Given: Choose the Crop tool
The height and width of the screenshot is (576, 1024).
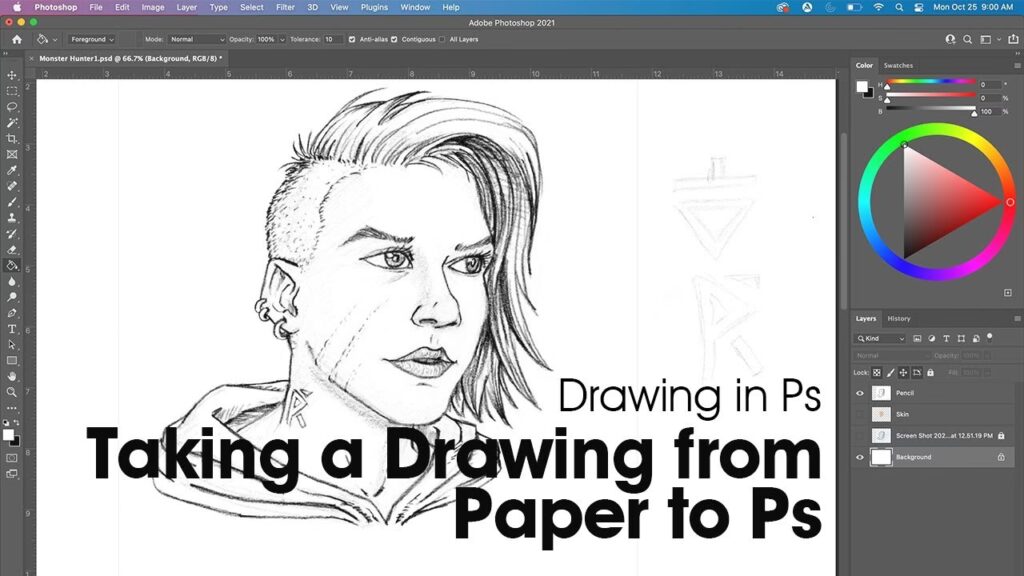Looking at the screenshot, I should [x=12, y=138].
